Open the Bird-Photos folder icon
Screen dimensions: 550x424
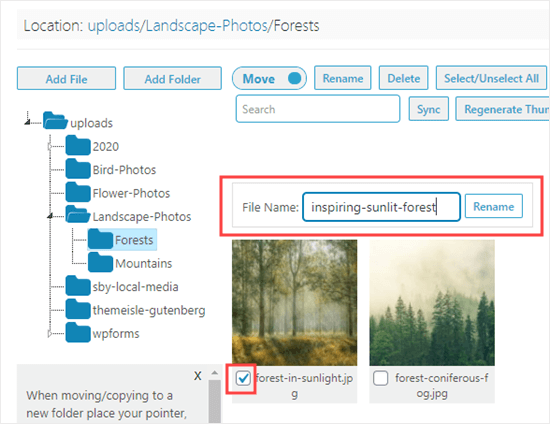78,169
